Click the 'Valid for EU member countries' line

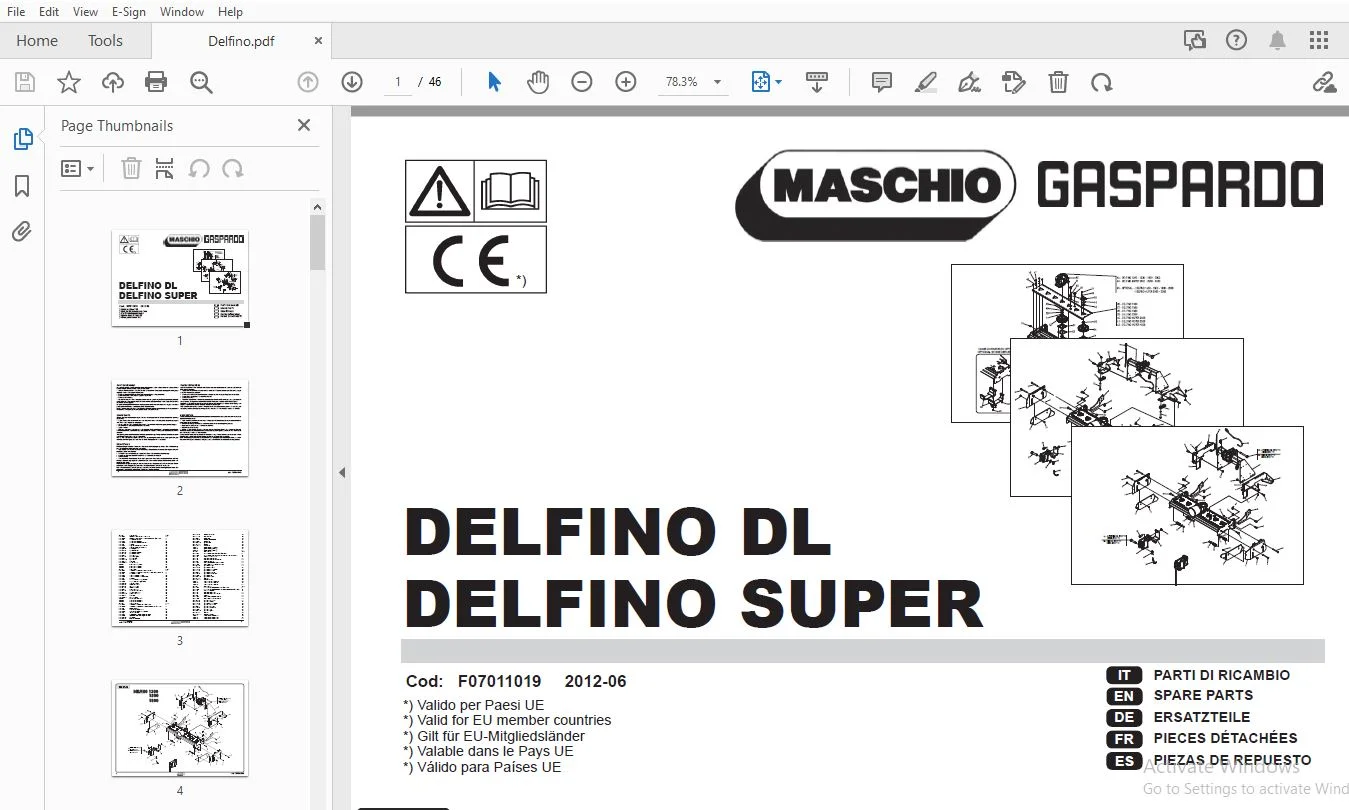pyautogui.click(x=507, y=720)
